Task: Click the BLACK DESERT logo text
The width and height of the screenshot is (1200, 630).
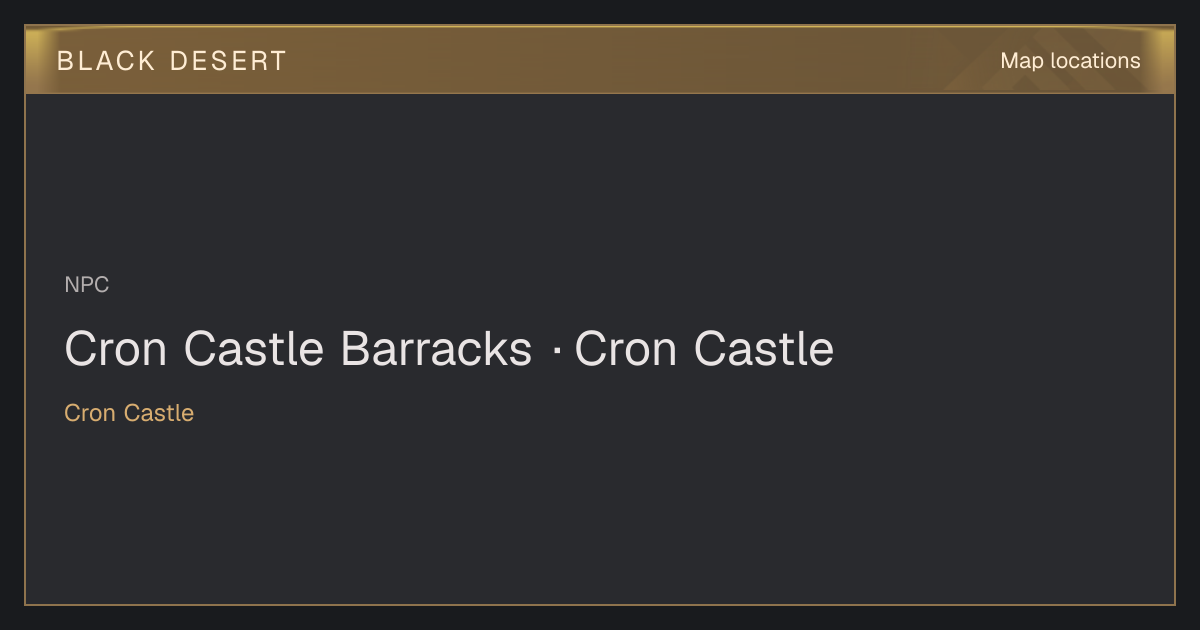Action: click(172, 61)
